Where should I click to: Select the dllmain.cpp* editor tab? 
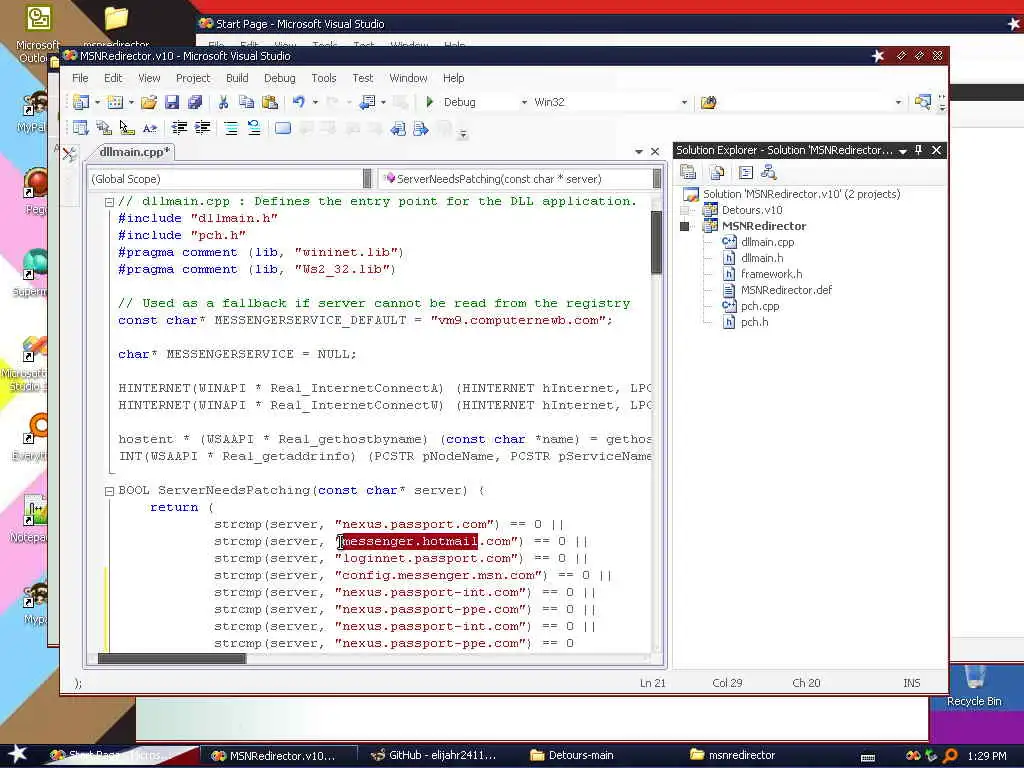[134, 152]
